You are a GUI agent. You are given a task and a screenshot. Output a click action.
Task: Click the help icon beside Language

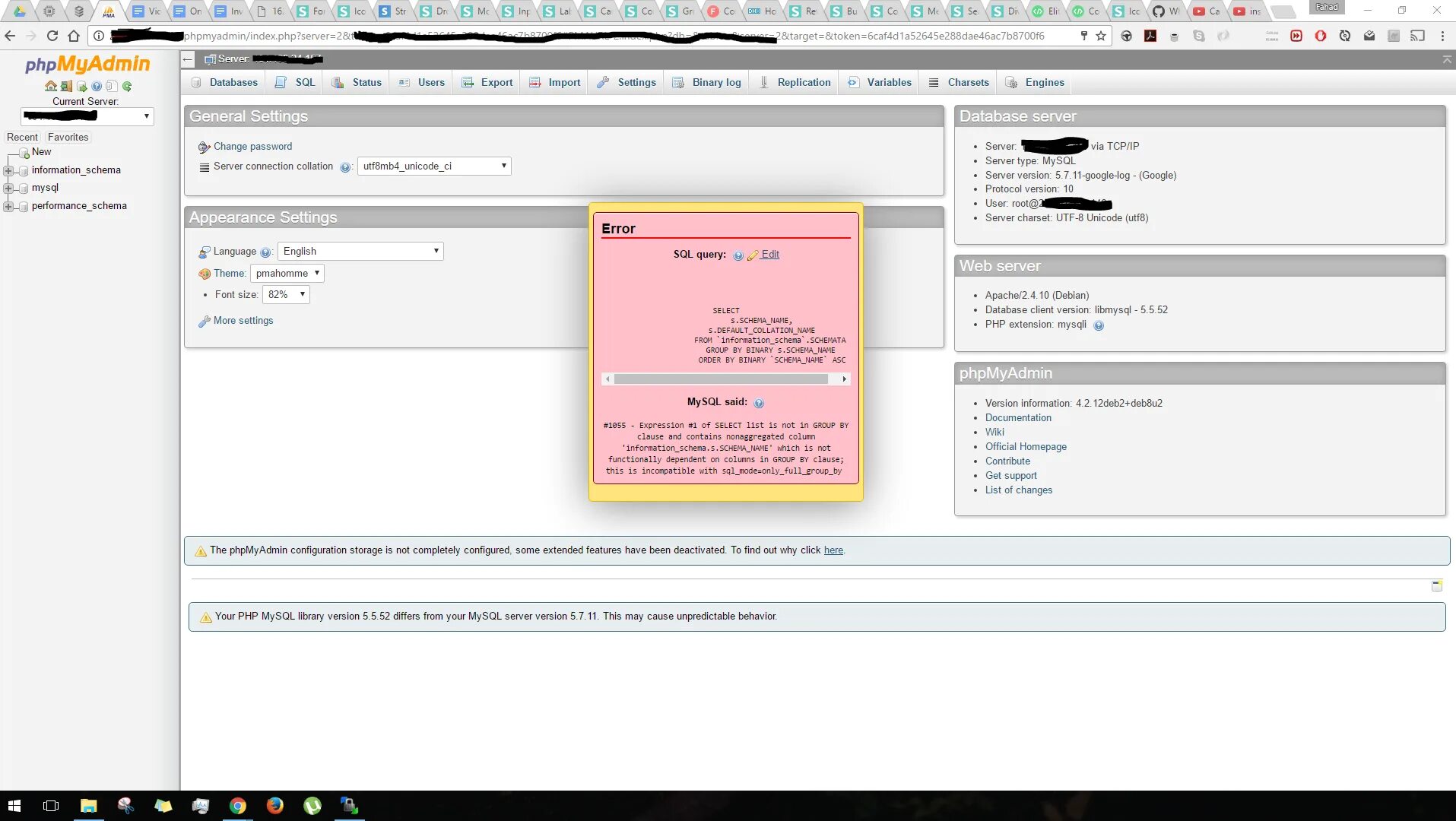click(x=265, y=252)
